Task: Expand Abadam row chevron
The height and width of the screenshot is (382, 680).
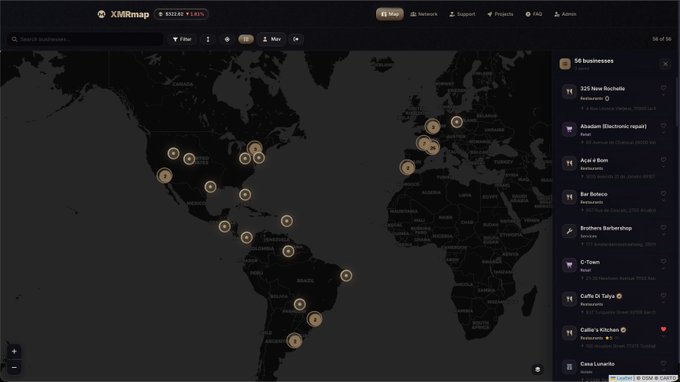Action: (x=664, y=133)
